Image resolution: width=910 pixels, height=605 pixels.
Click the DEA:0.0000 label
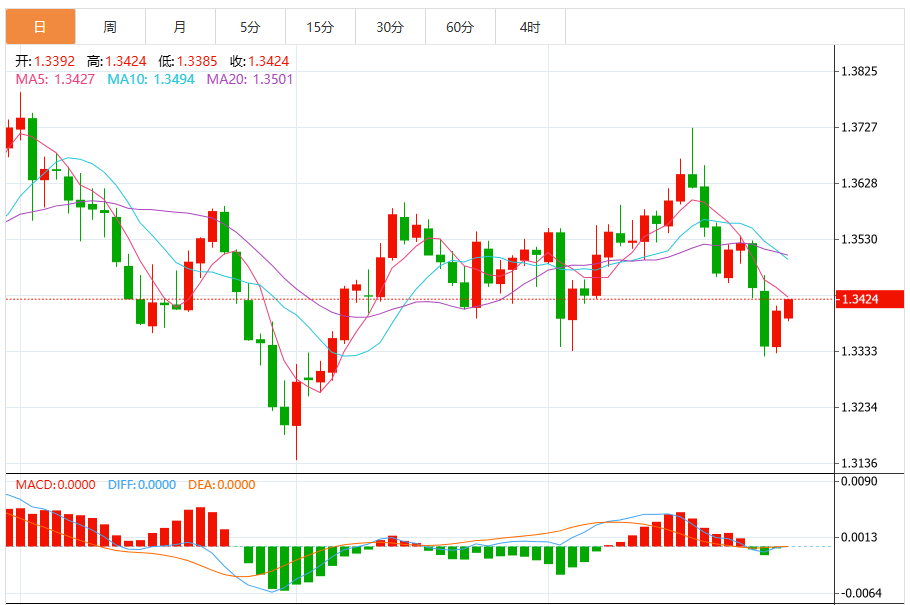tap(222, 485)
